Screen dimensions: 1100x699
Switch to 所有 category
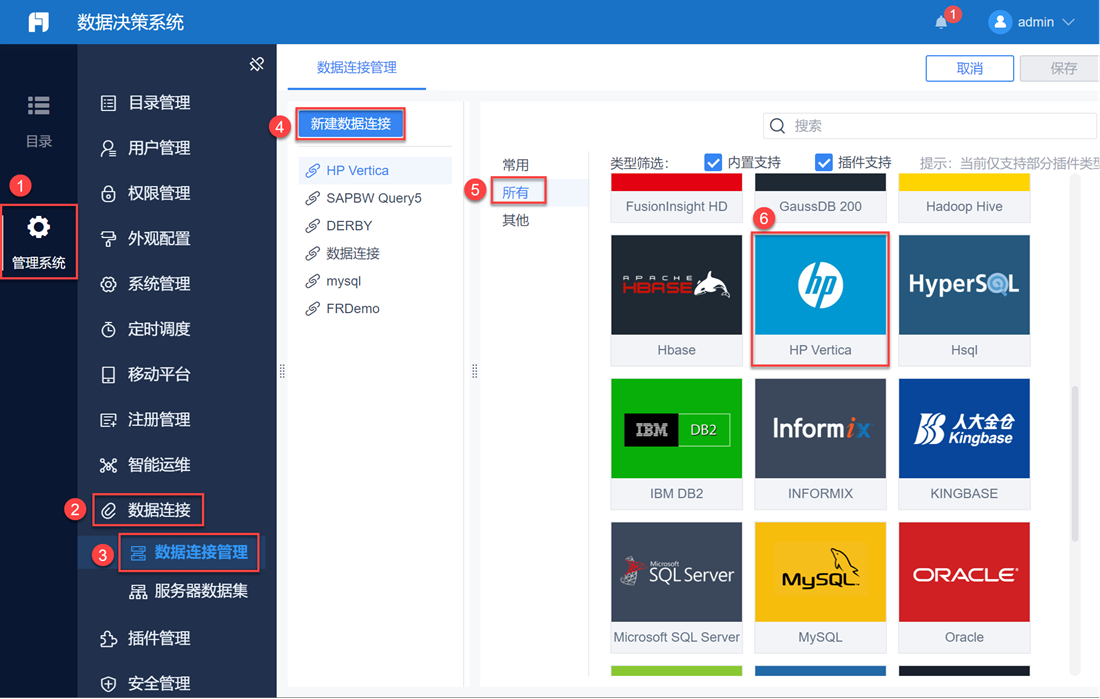(516, 192)
